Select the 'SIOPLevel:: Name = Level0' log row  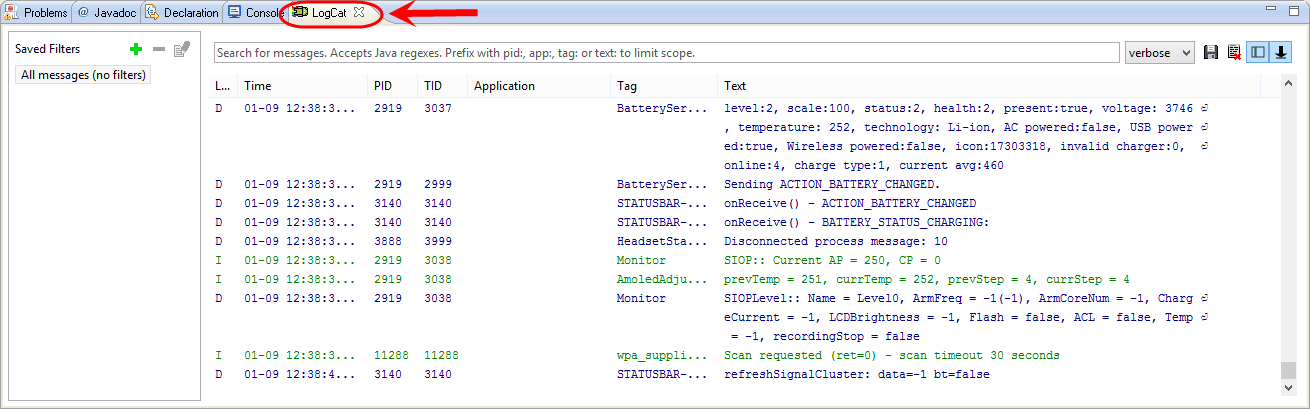click(x=746, y=318)
